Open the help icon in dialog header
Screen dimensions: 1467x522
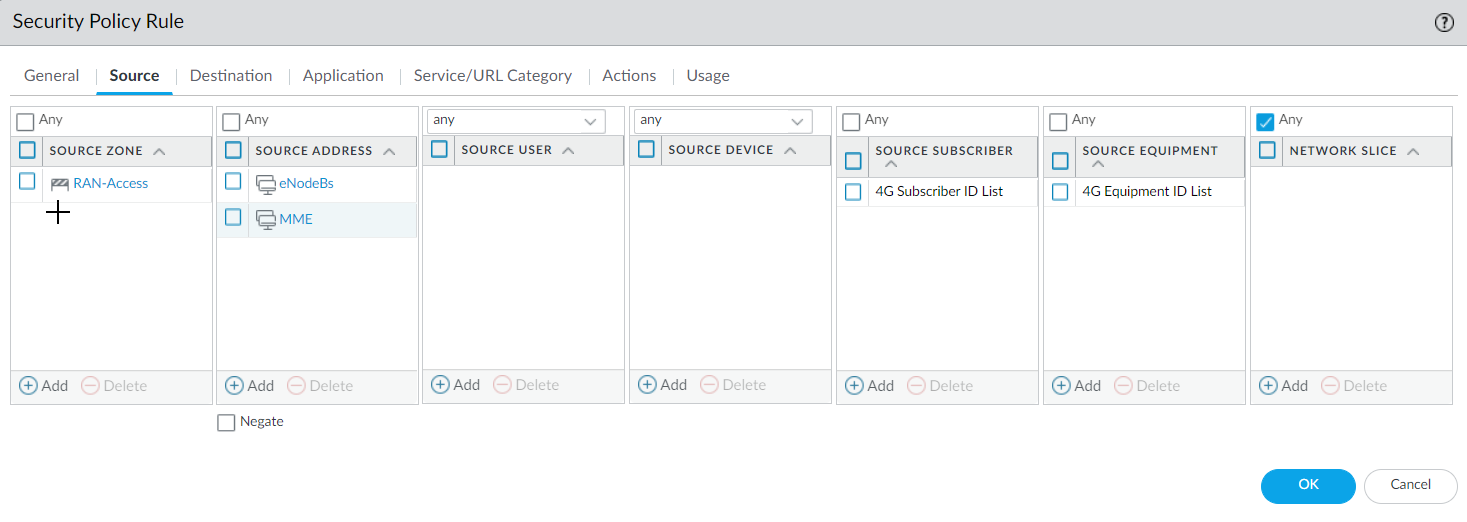[1444, 23]
